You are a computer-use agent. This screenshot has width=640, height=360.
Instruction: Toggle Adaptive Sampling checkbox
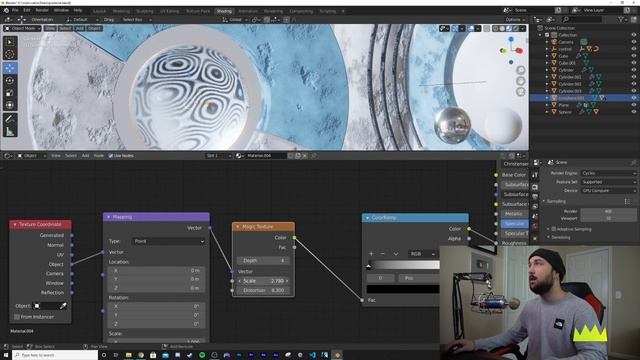(554, 229)
